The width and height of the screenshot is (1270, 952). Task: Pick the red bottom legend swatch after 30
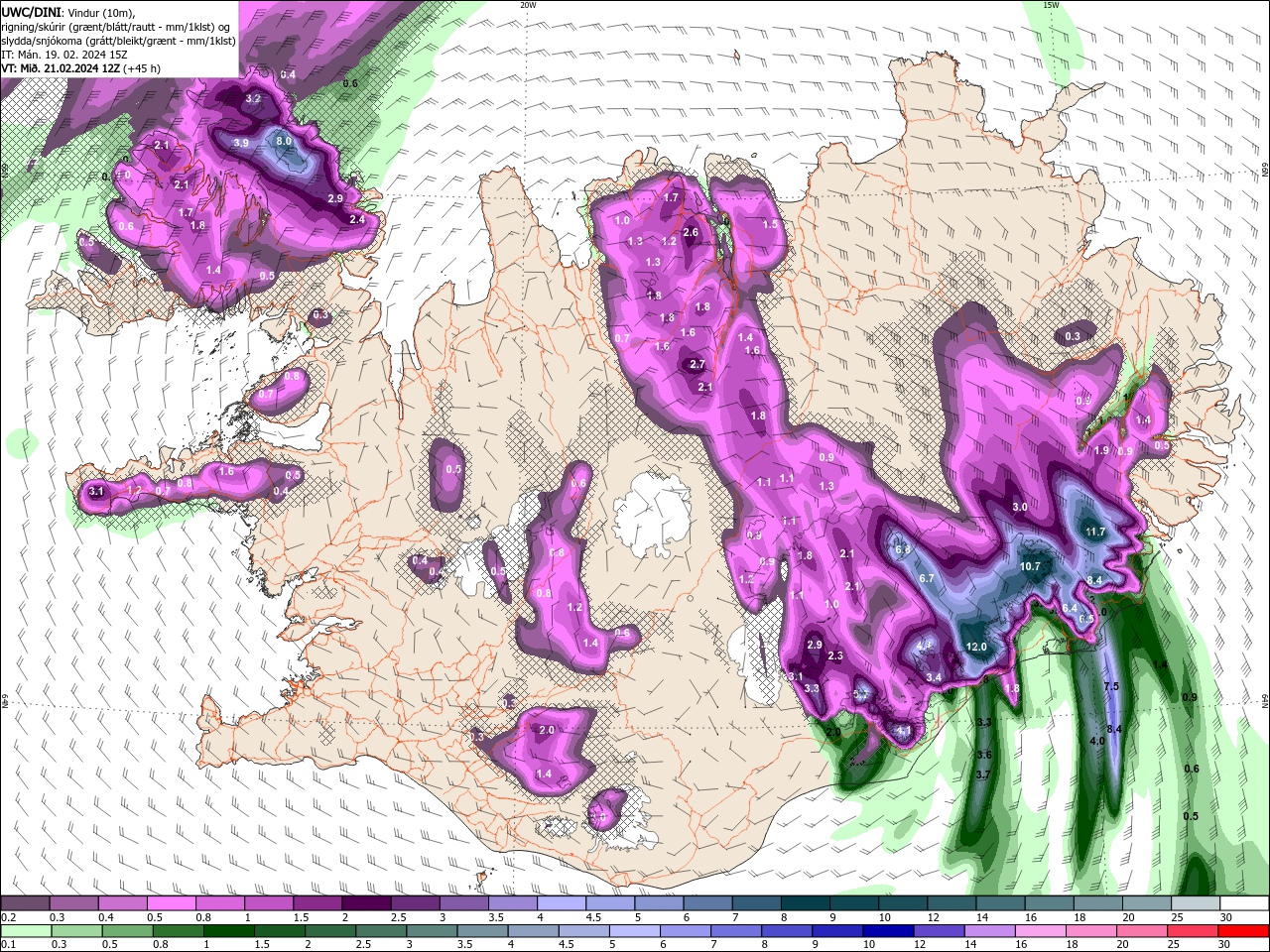[1243, 931]
